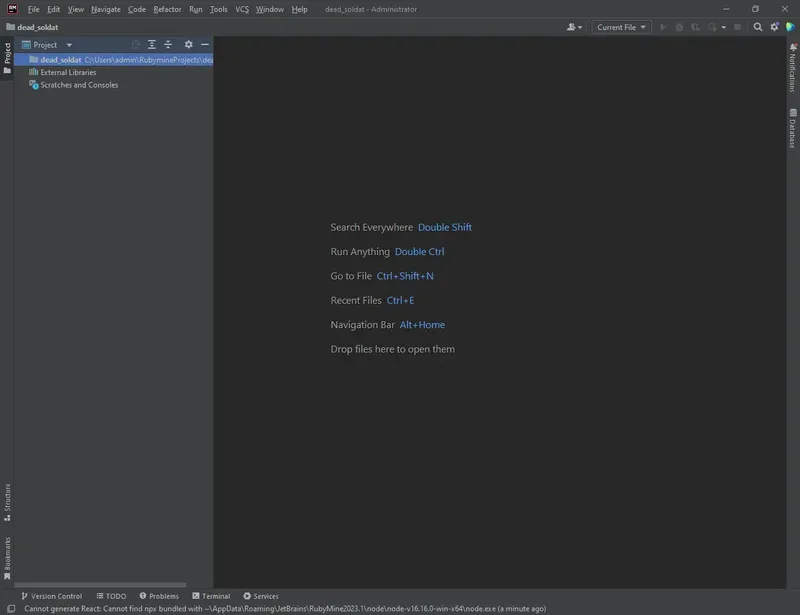Click the Double Shift shortcut link

[444, 227]
